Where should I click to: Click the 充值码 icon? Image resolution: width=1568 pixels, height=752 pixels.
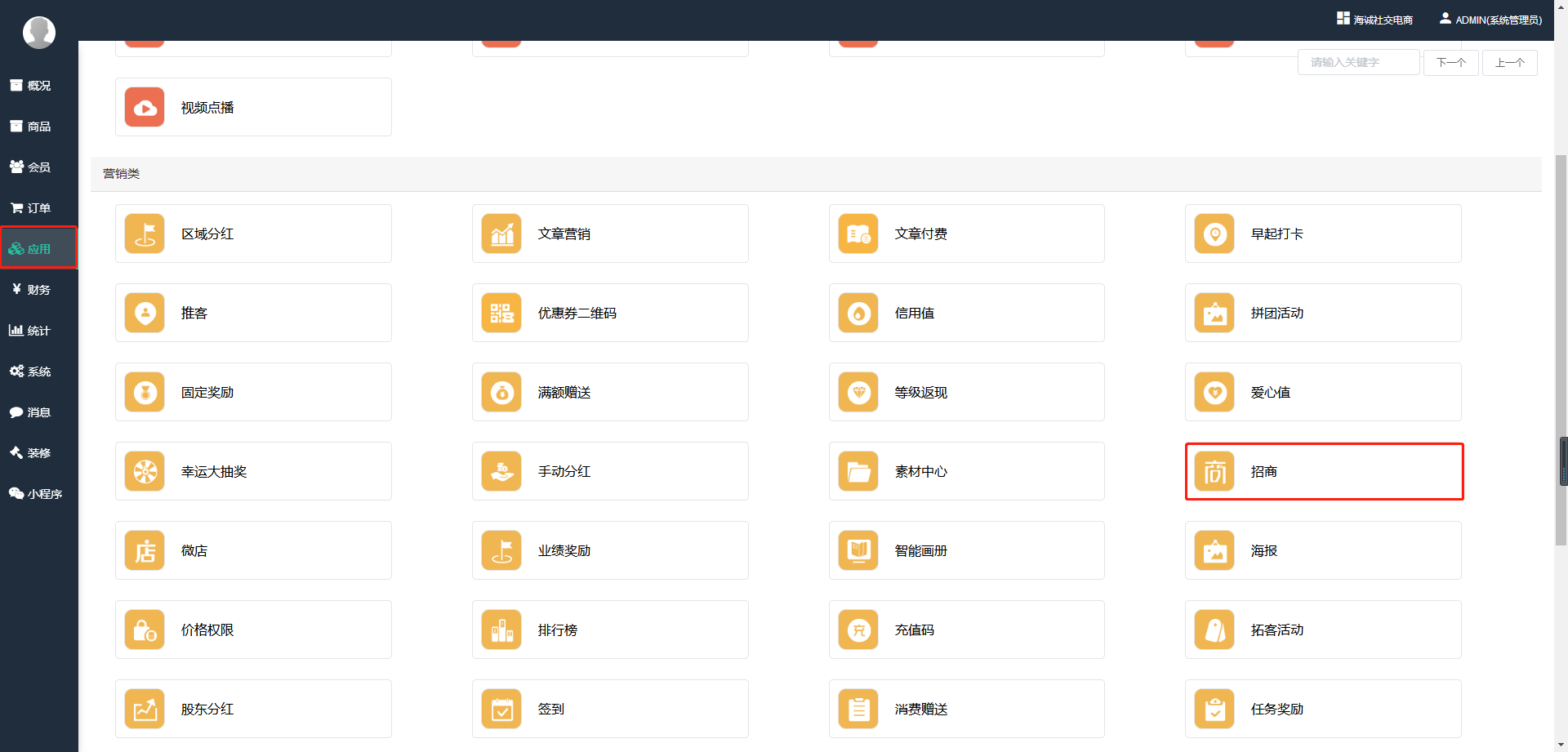point(858,630)
